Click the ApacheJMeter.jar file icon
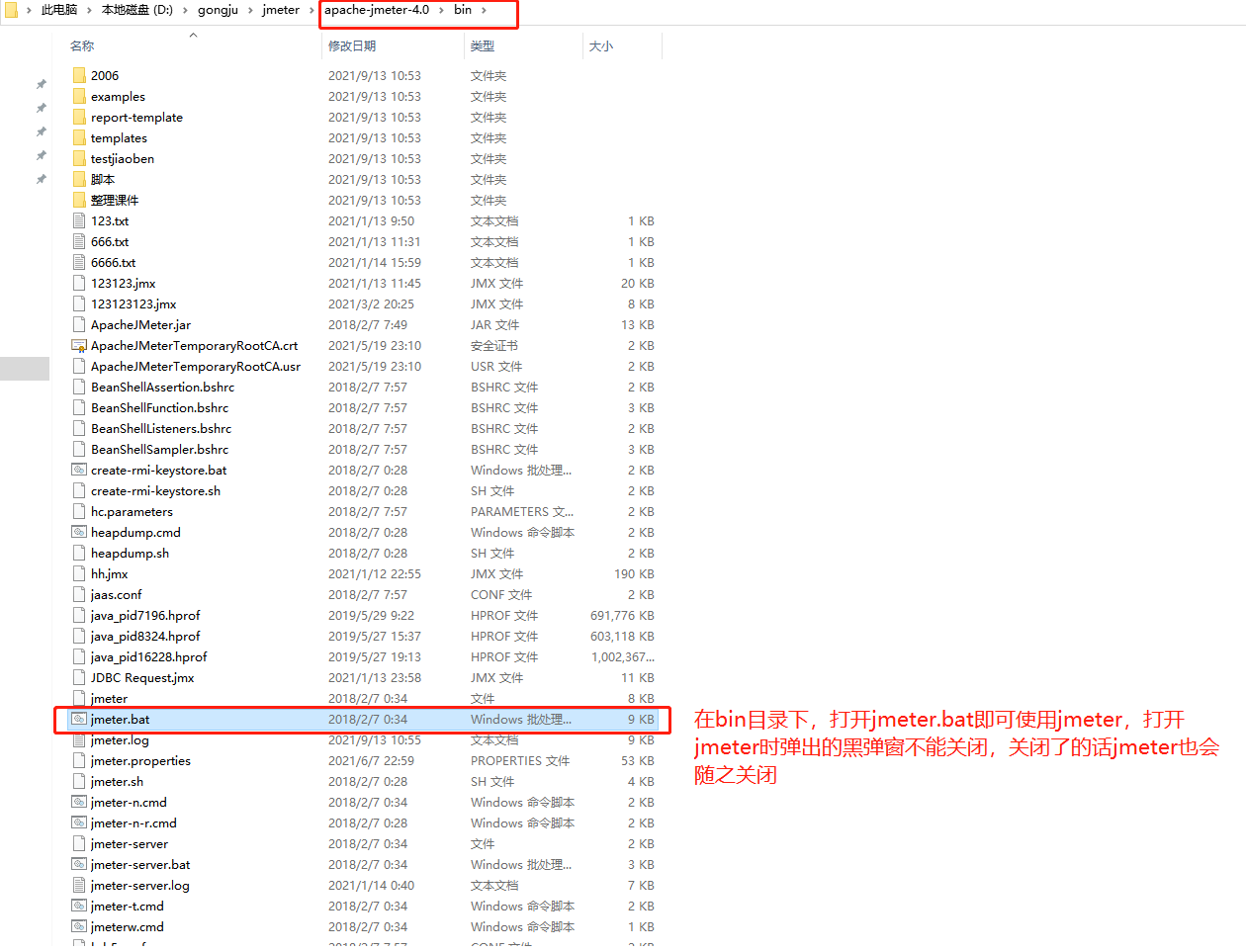The width and height of the screenshot is (1246, 952). tap(79, 324)
